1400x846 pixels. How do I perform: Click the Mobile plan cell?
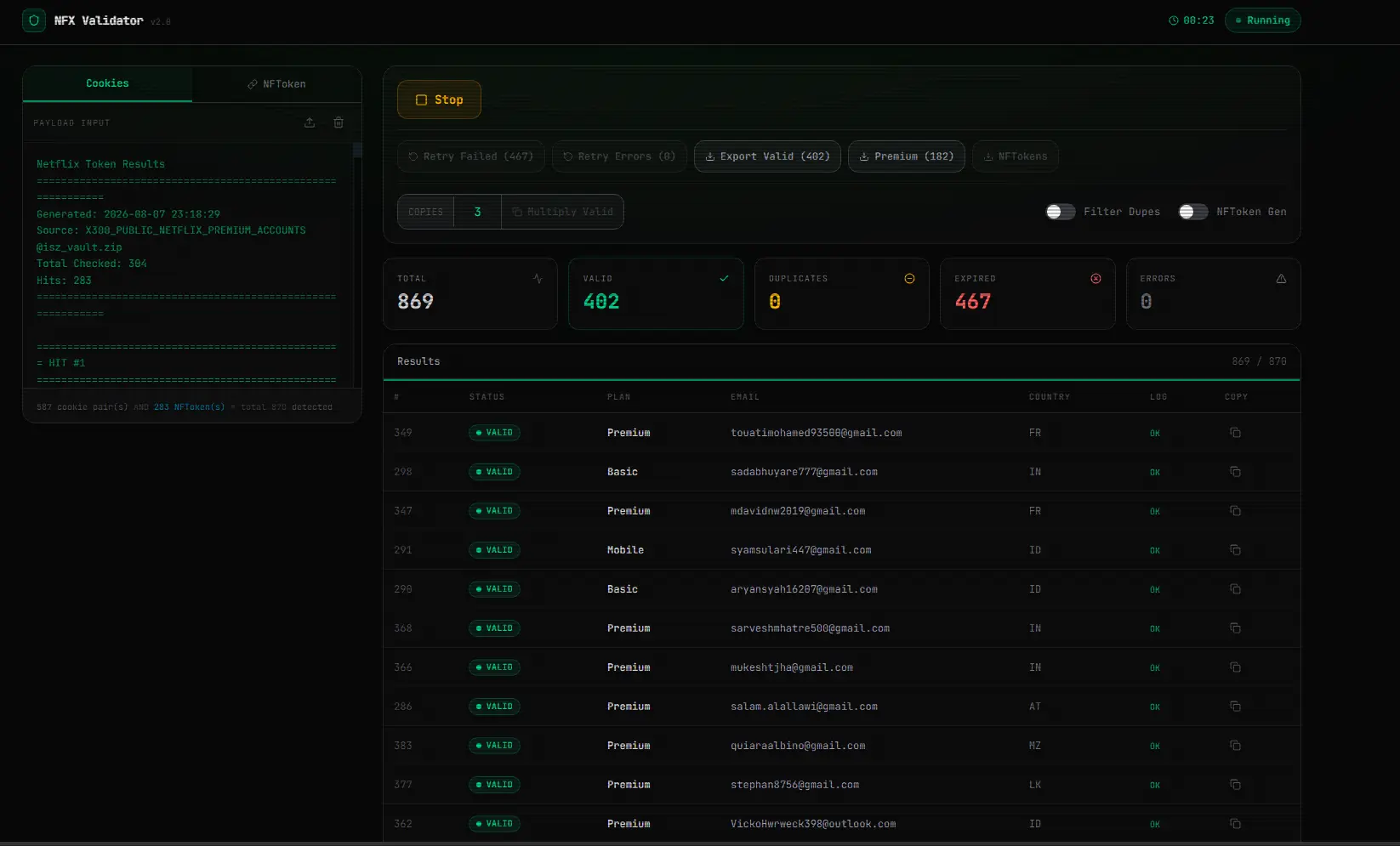(625, 550)
